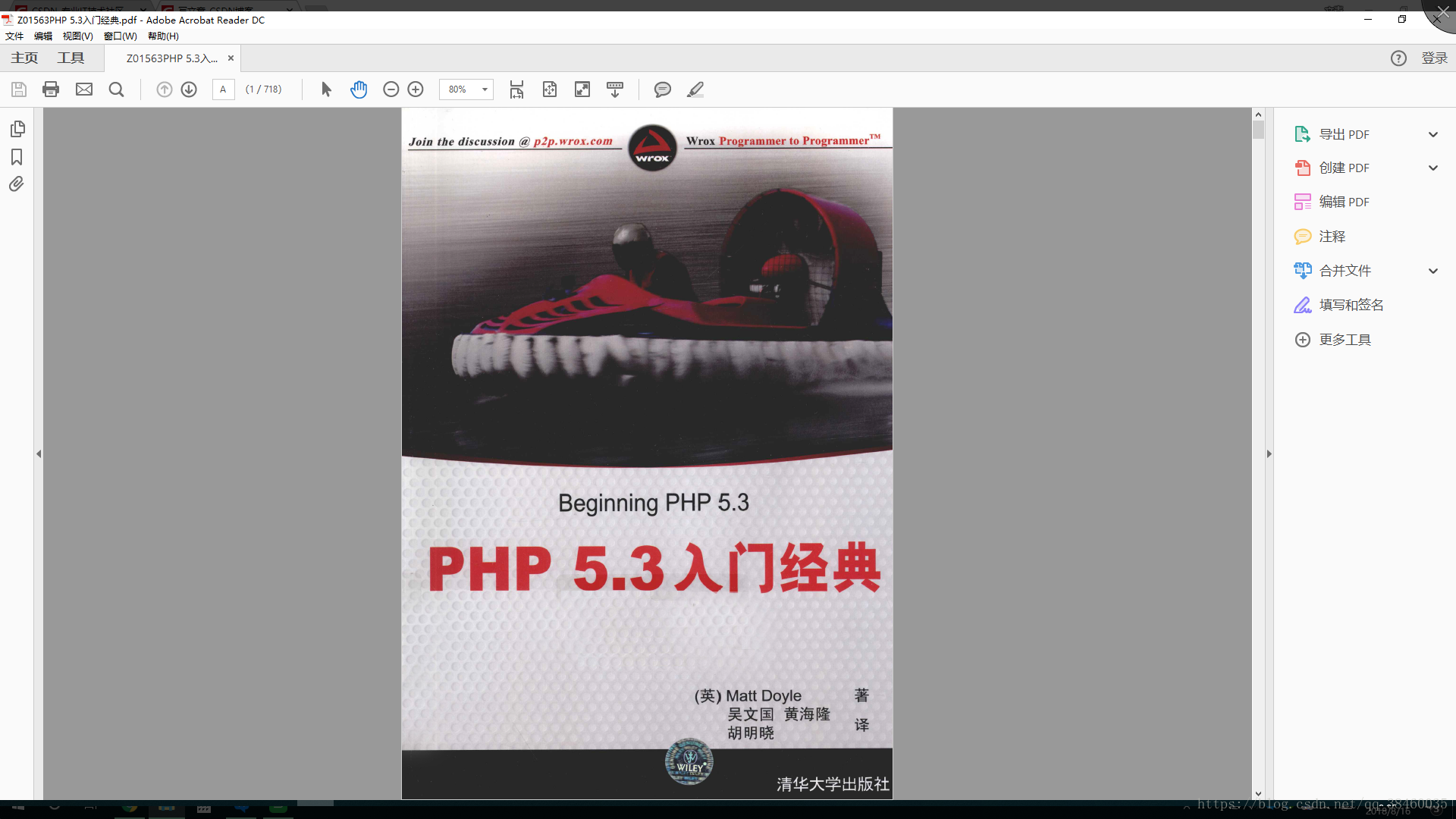Open the 帮助(H) menu
Screen dimensions: 1456x819
(x=163, y=36)
